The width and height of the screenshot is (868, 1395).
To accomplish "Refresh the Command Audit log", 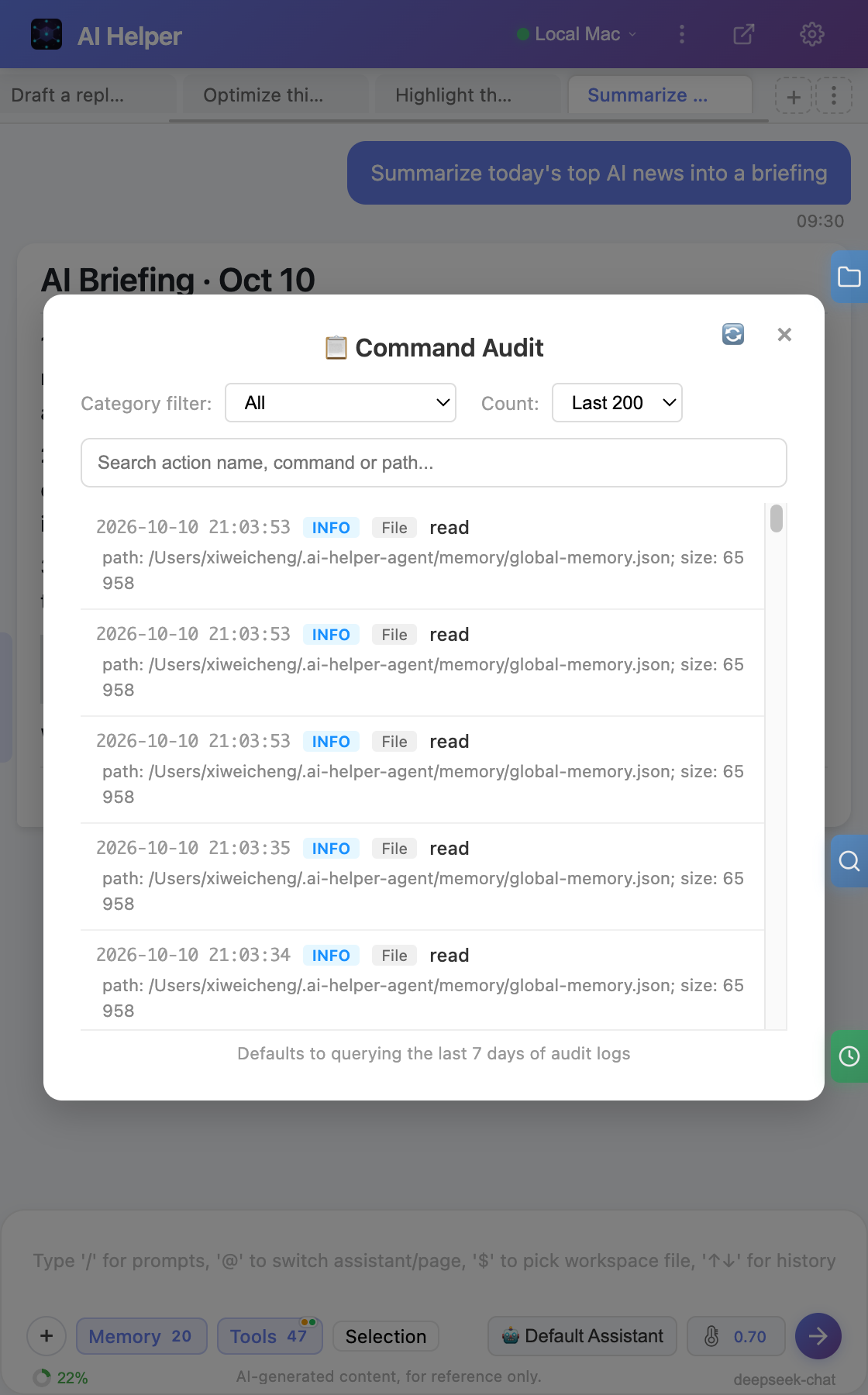I will click(733, 334).
